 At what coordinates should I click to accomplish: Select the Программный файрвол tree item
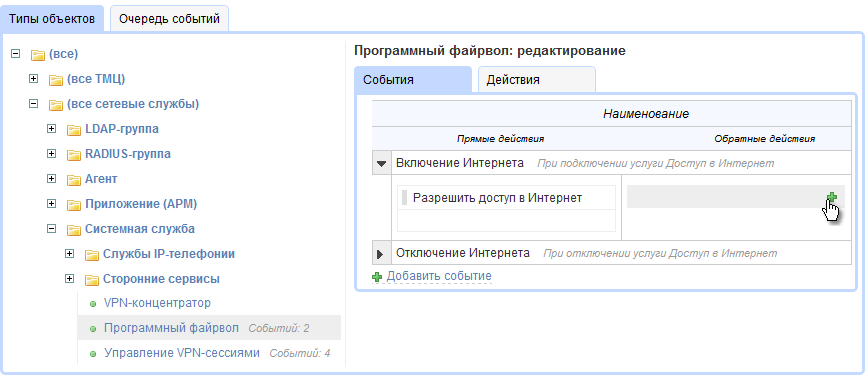171,328
